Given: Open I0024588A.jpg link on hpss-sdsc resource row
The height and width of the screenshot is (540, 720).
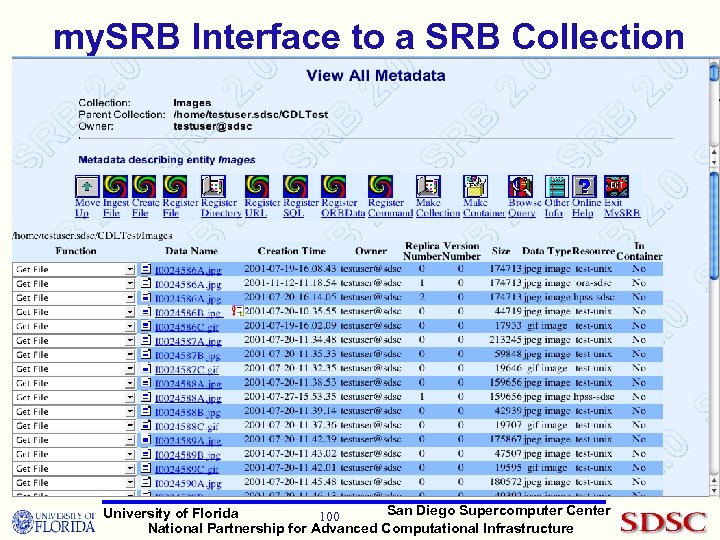Looking at the screenshot, I should 188,398.
